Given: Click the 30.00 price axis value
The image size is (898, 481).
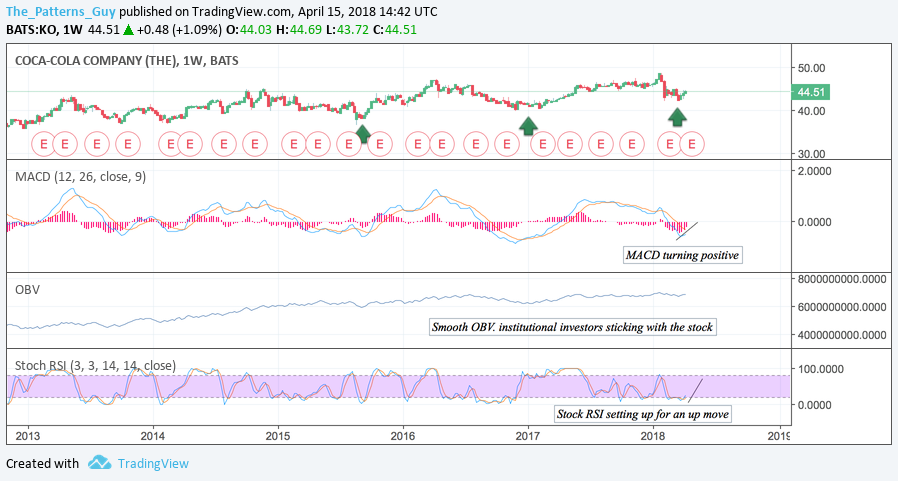Looking at the screenshot, I should tap(812, 154).
